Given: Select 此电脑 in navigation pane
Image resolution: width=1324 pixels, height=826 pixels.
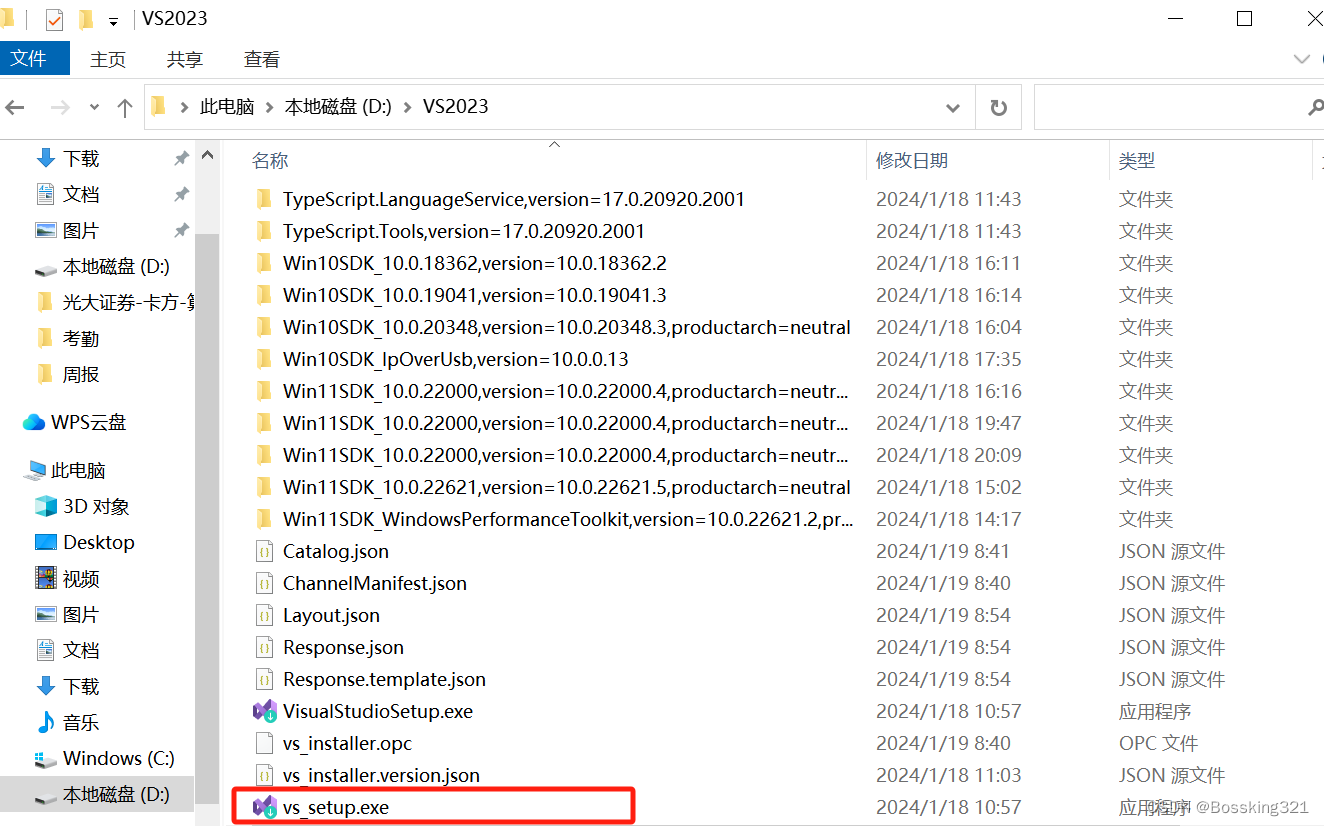Looking at the screenshot, I should (78, 470).
